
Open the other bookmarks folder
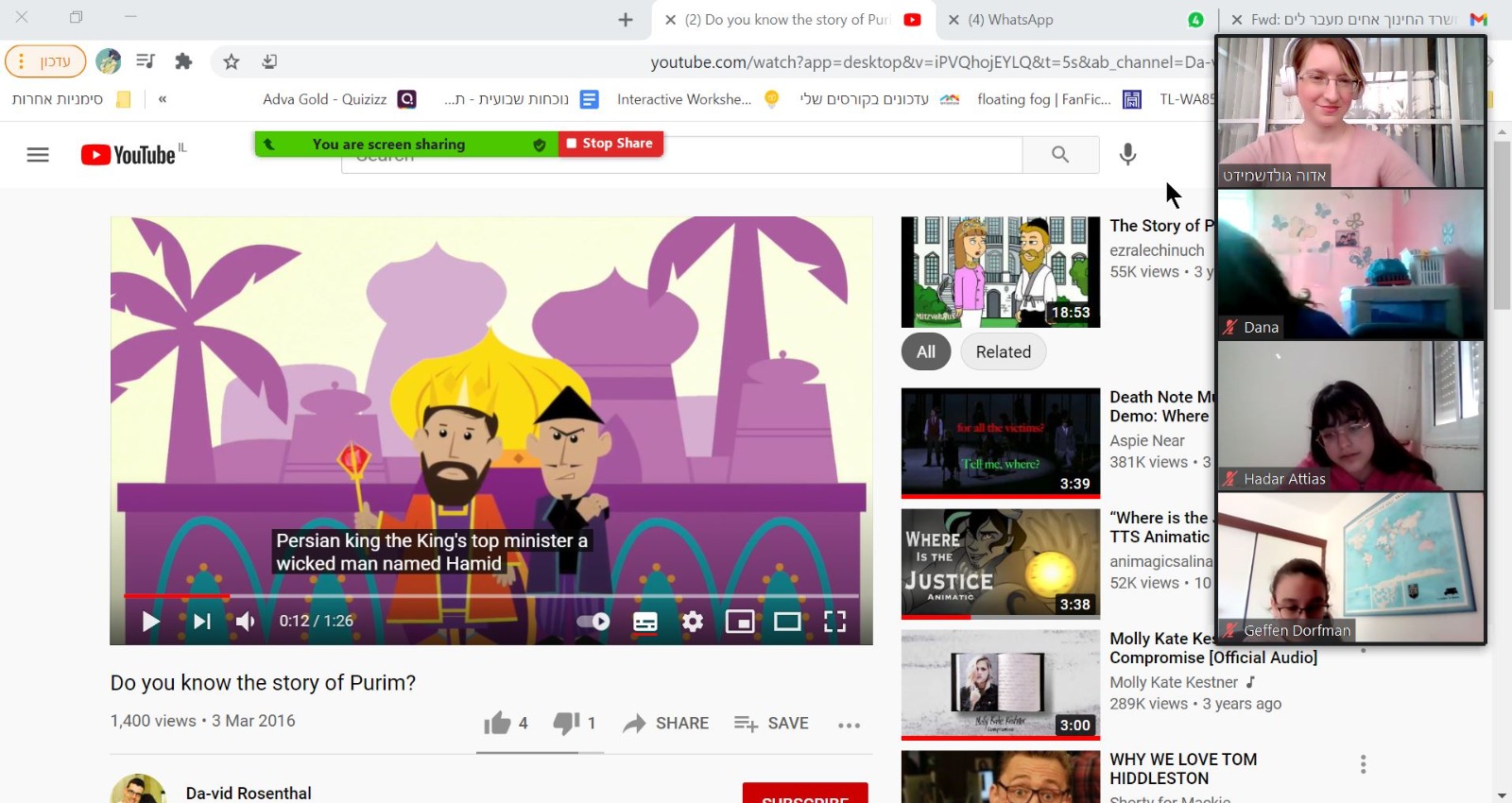click(71, 99)
